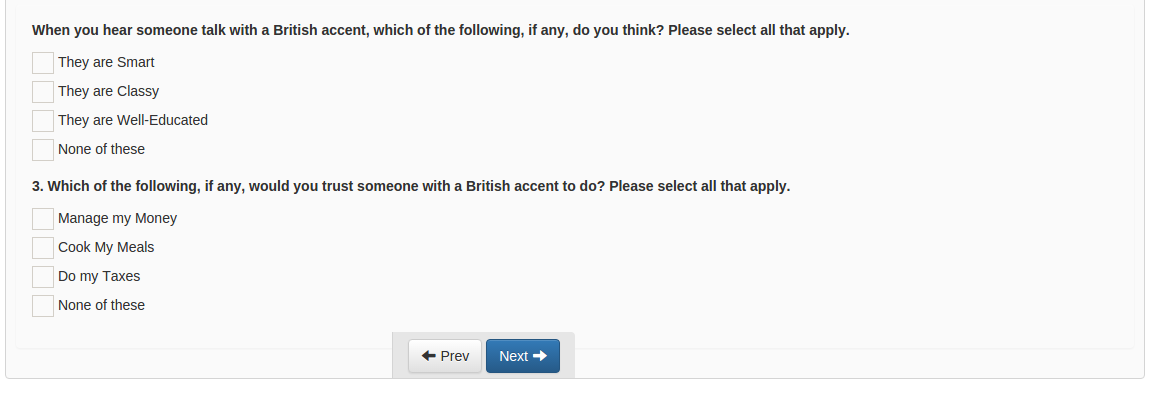This screenshot has width=1151, height=411.
Task: Click None of these text in question 3
Action: coord(101,306)
